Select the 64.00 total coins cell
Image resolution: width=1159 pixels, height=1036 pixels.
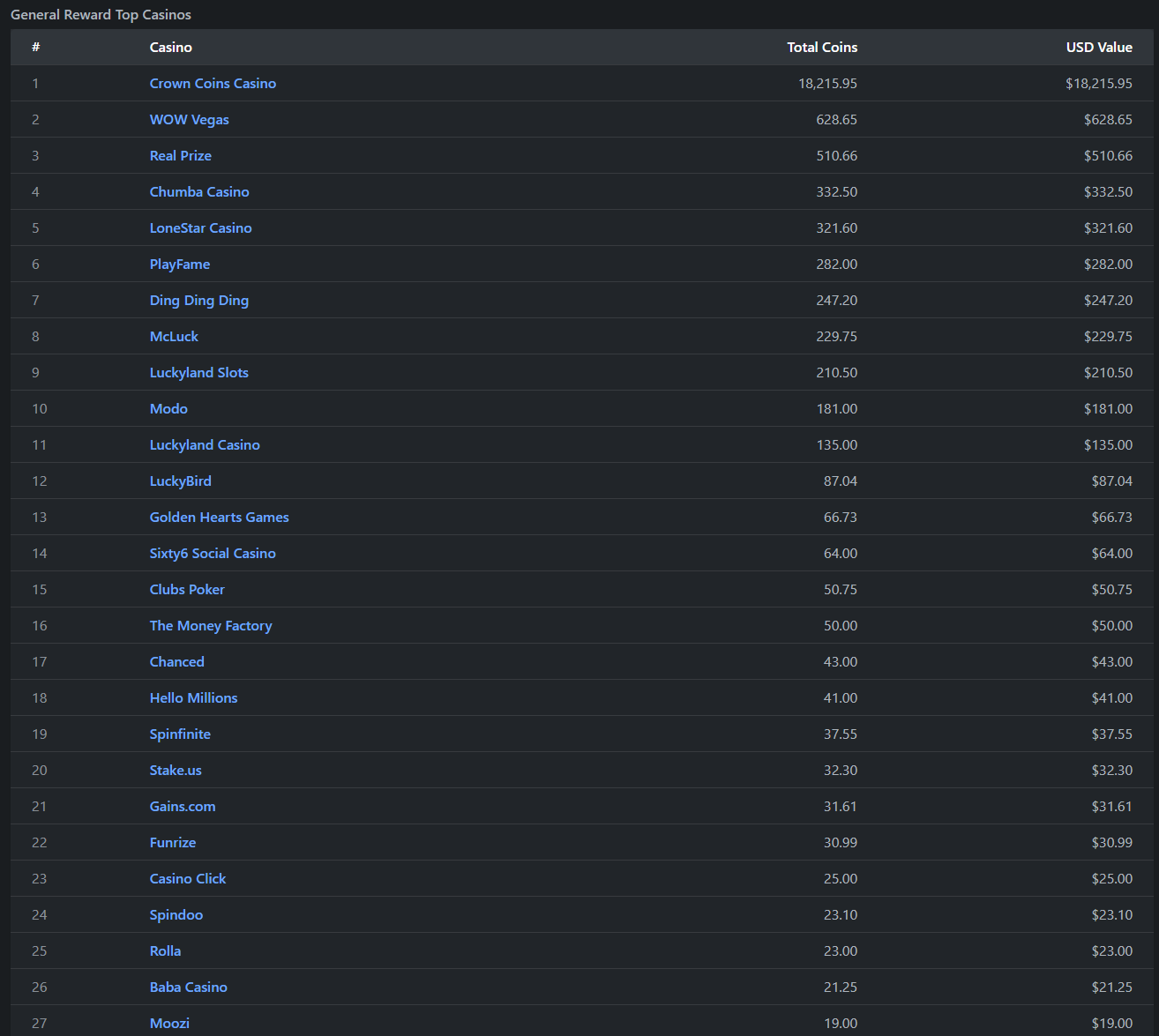(x=840, y=553)
